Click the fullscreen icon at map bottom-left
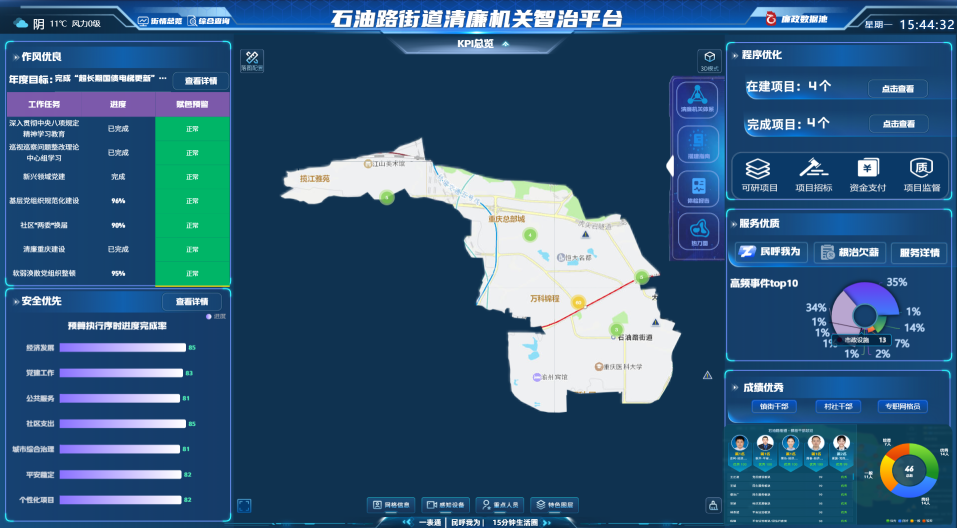Viewport: 957px width, 528px height. [x=244, y=505]
